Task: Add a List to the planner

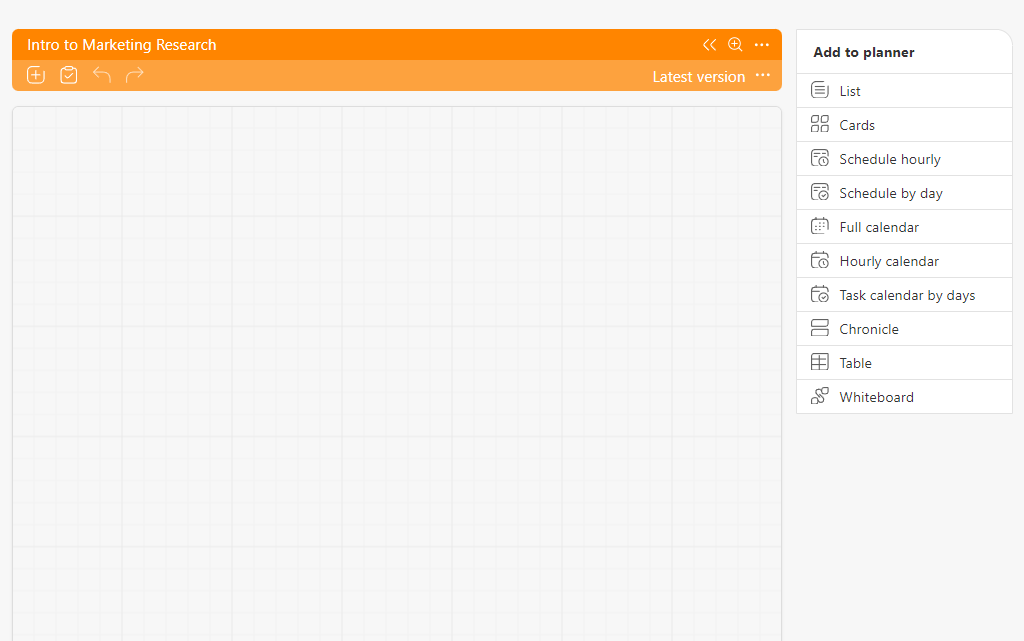Action: 904,91
